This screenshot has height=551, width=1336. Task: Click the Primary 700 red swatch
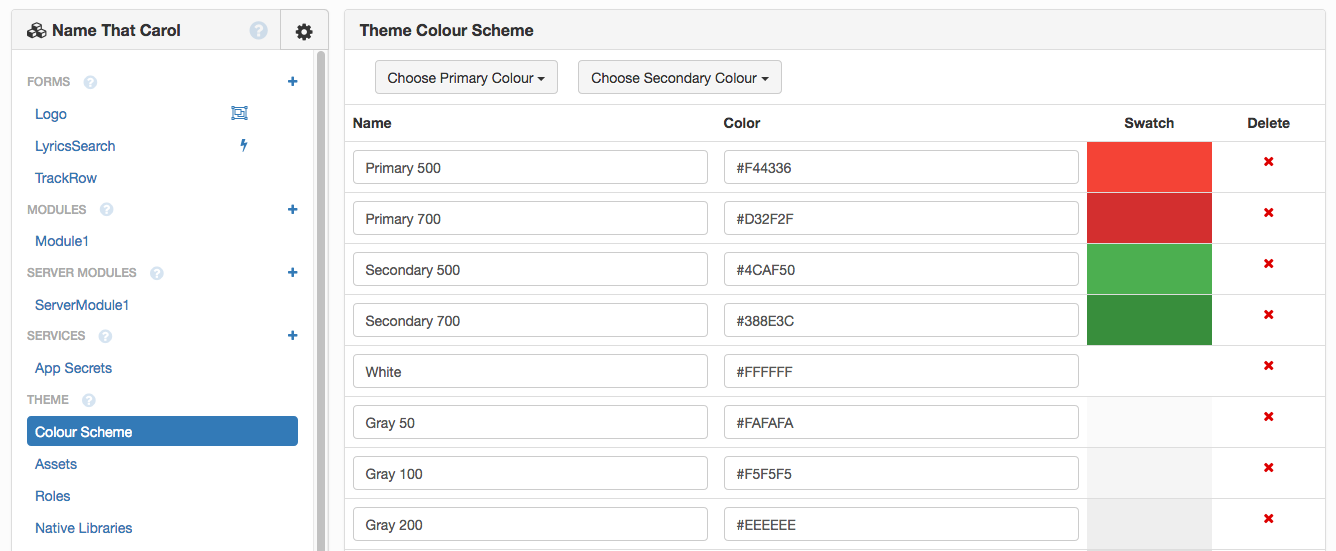1149,218
